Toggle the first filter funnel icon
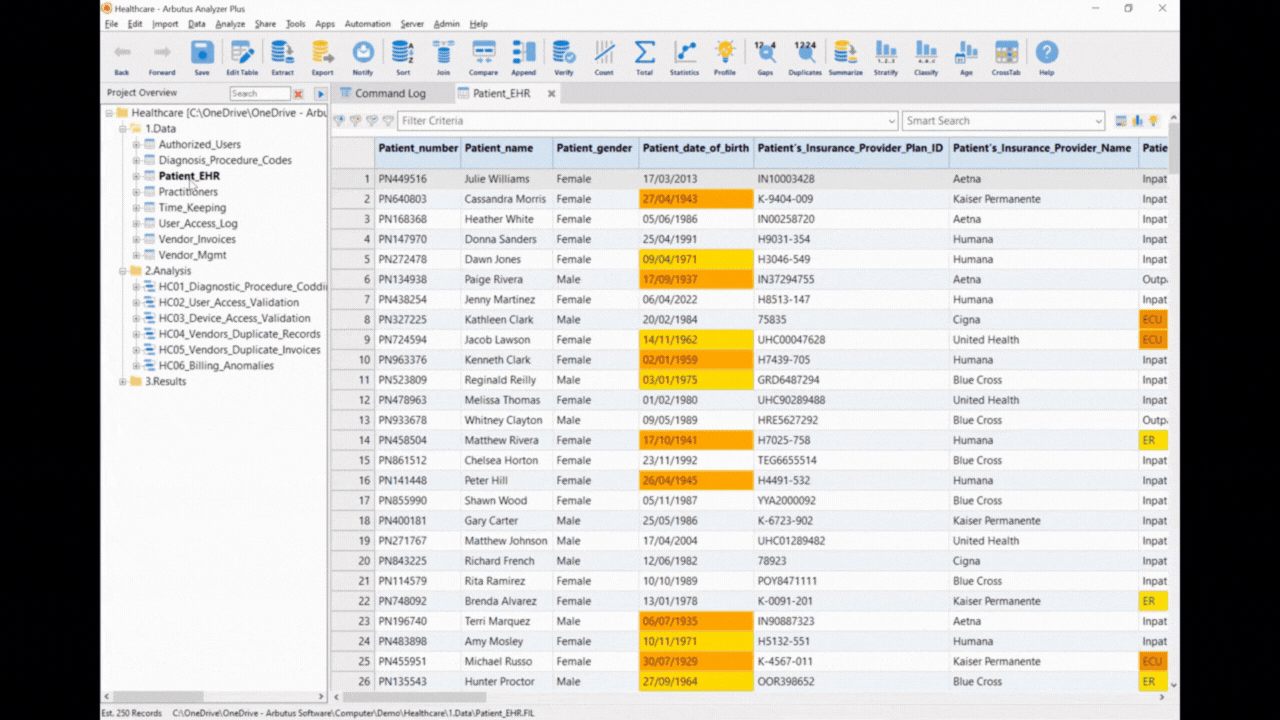This screenshot has width=1280, height=720. pos(339,121)
